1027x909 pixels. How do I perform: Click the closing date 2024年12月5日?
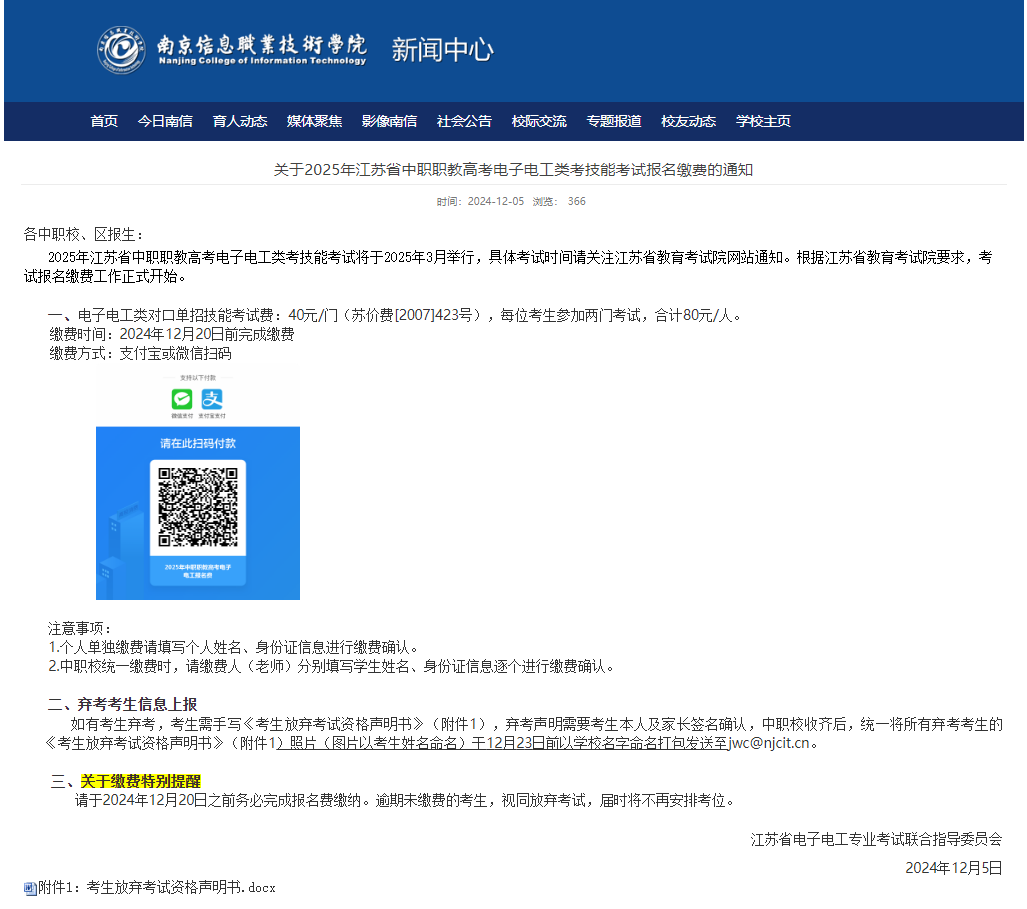coord(954,868)
